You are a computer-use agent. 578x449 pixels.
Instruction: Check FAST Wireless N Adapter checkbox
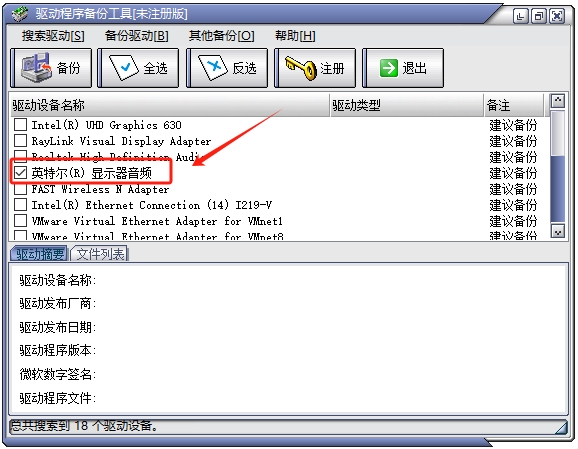click(x=20, y=189)
